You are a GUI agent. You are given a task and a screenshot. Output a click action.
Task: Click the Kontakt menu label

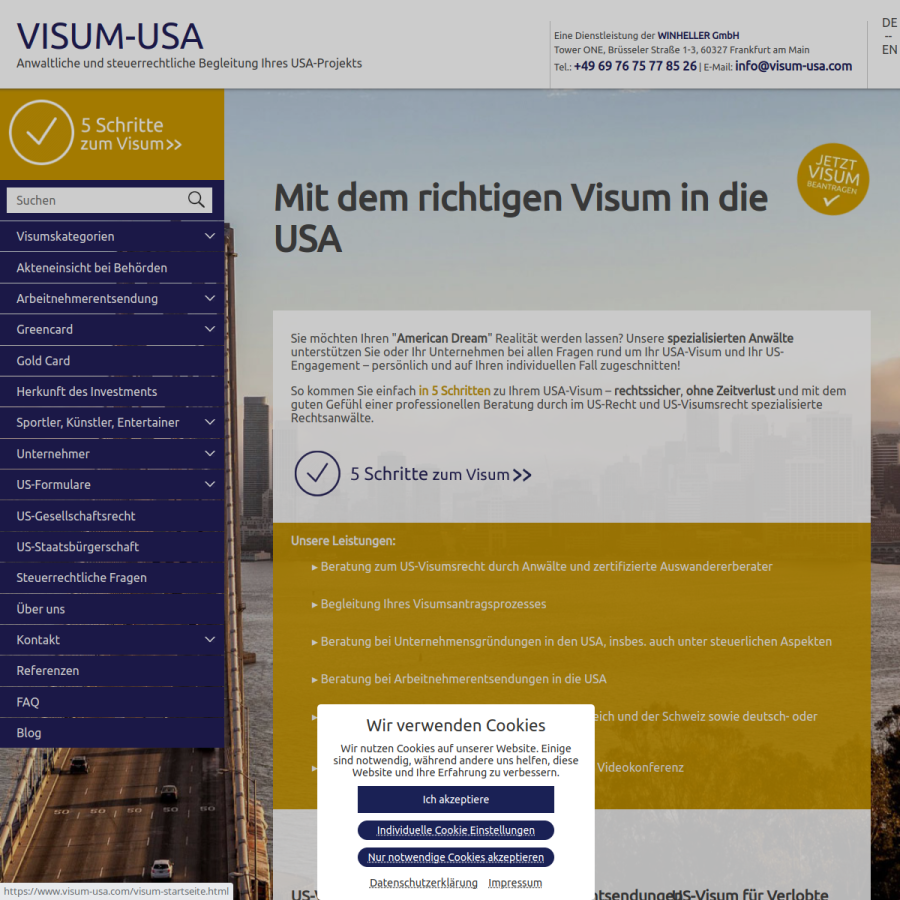(38, 640)
